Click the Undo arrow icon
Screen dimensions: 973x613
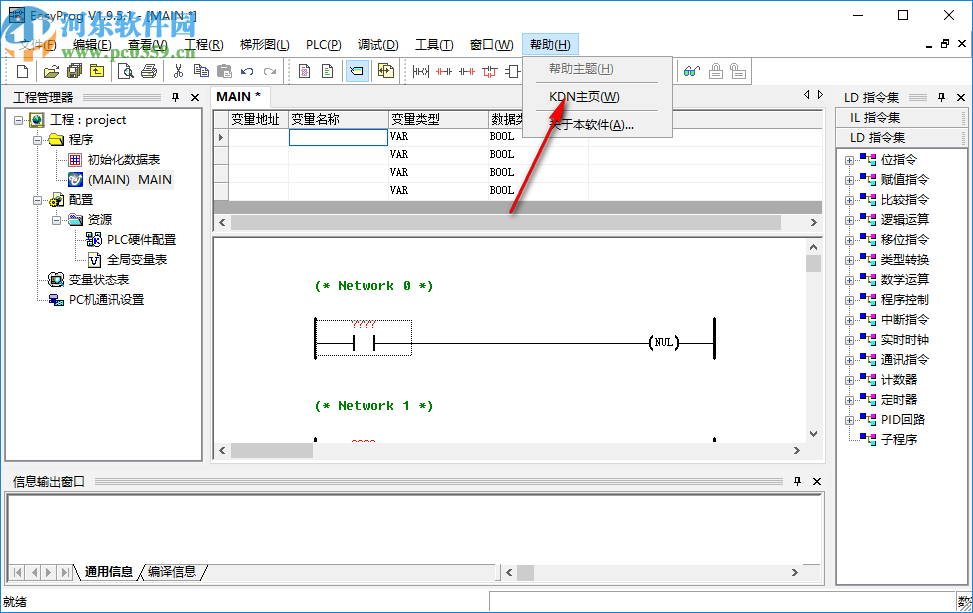[x=247, y=71]
